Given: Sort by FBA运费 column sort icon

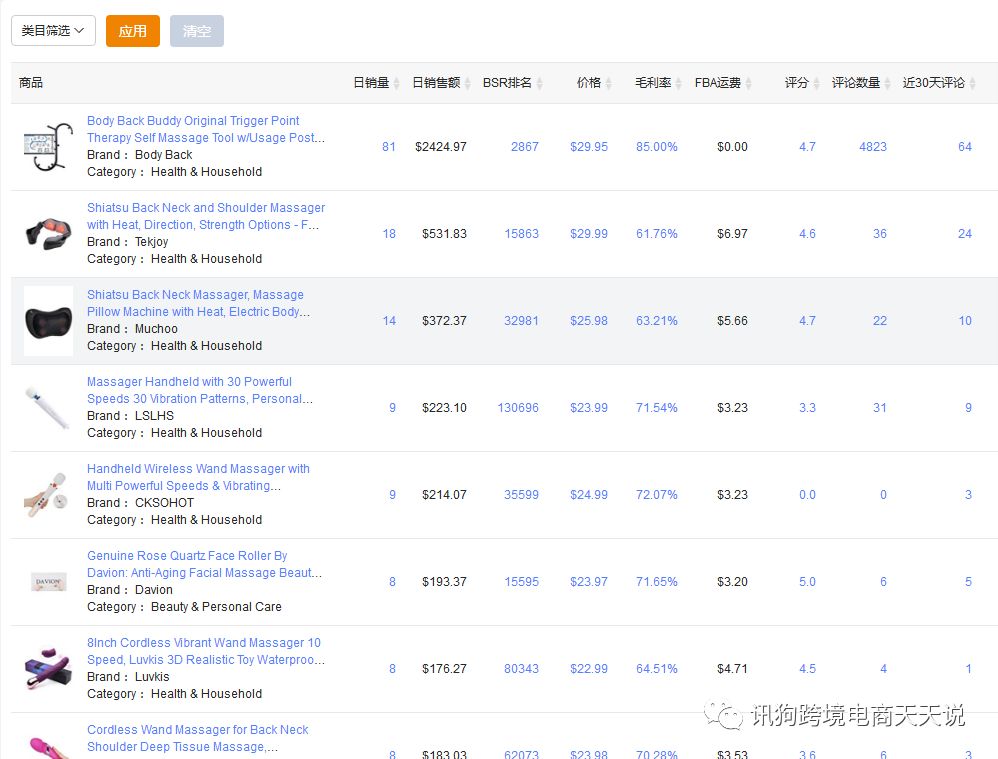Looking at the screenshot, I should point(749,83).
